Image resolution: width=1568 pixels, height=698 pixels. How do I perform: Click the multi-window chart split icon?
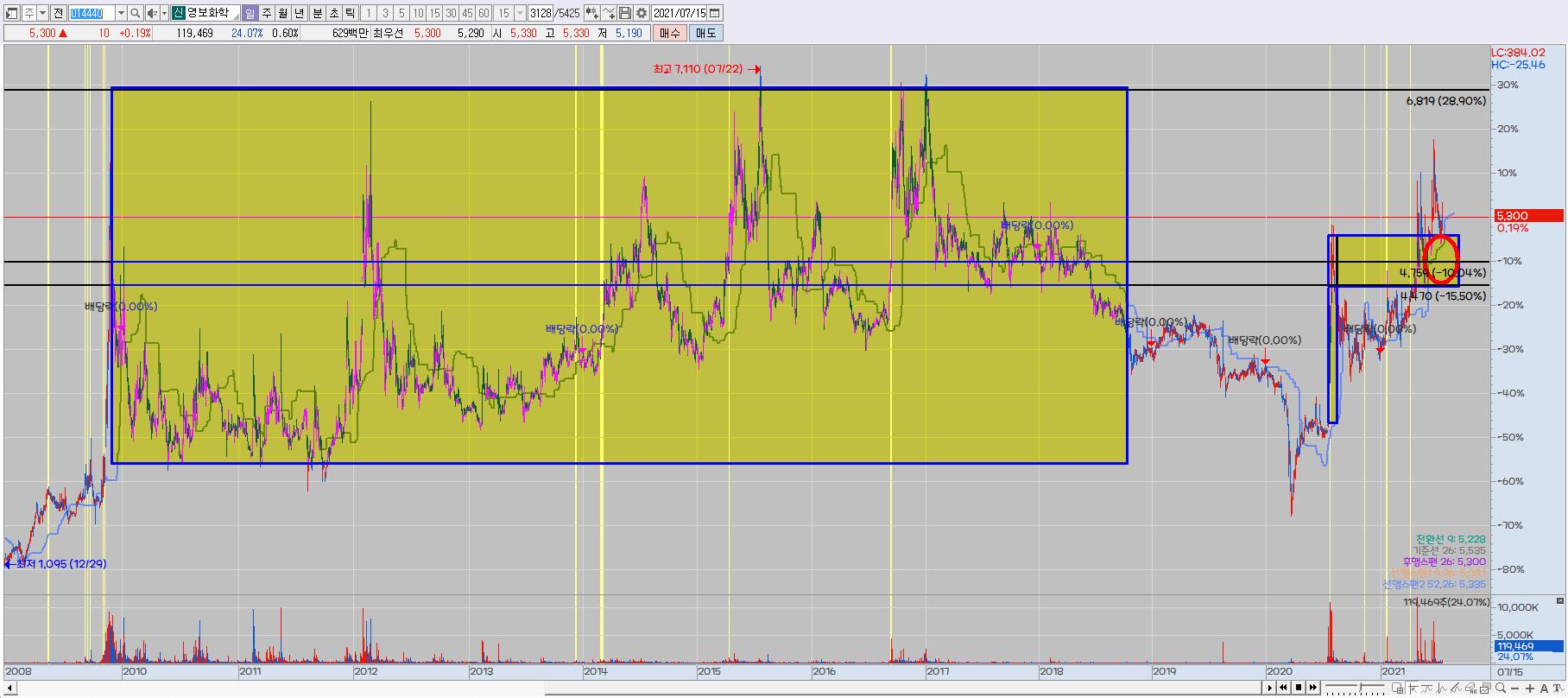point(1397,688)
